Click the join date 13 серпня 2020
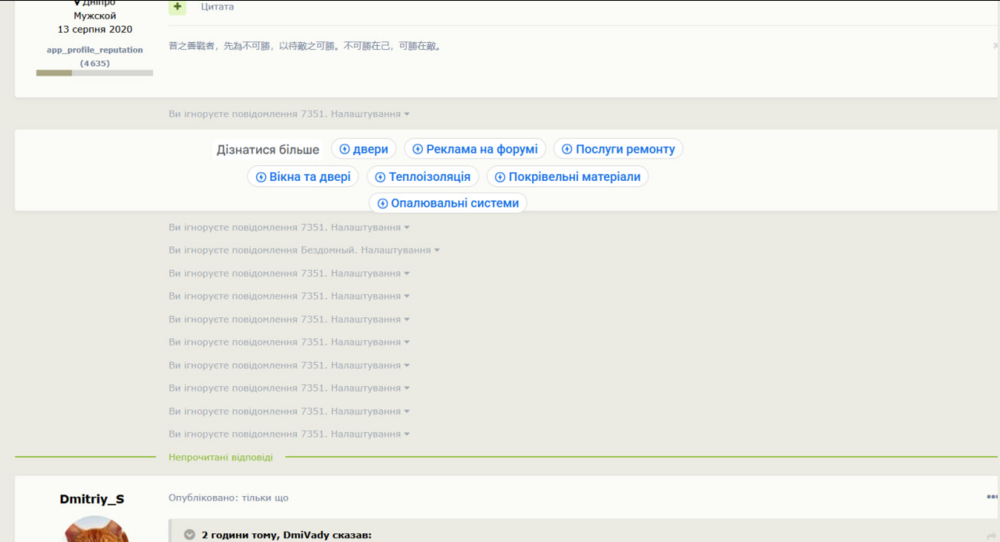 pyautogui.click(x=95, y=29)
